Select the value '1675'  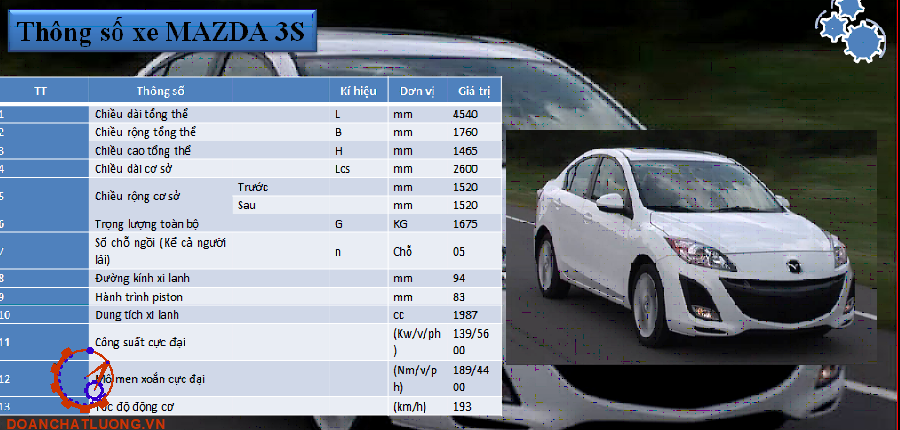[465, 223]
